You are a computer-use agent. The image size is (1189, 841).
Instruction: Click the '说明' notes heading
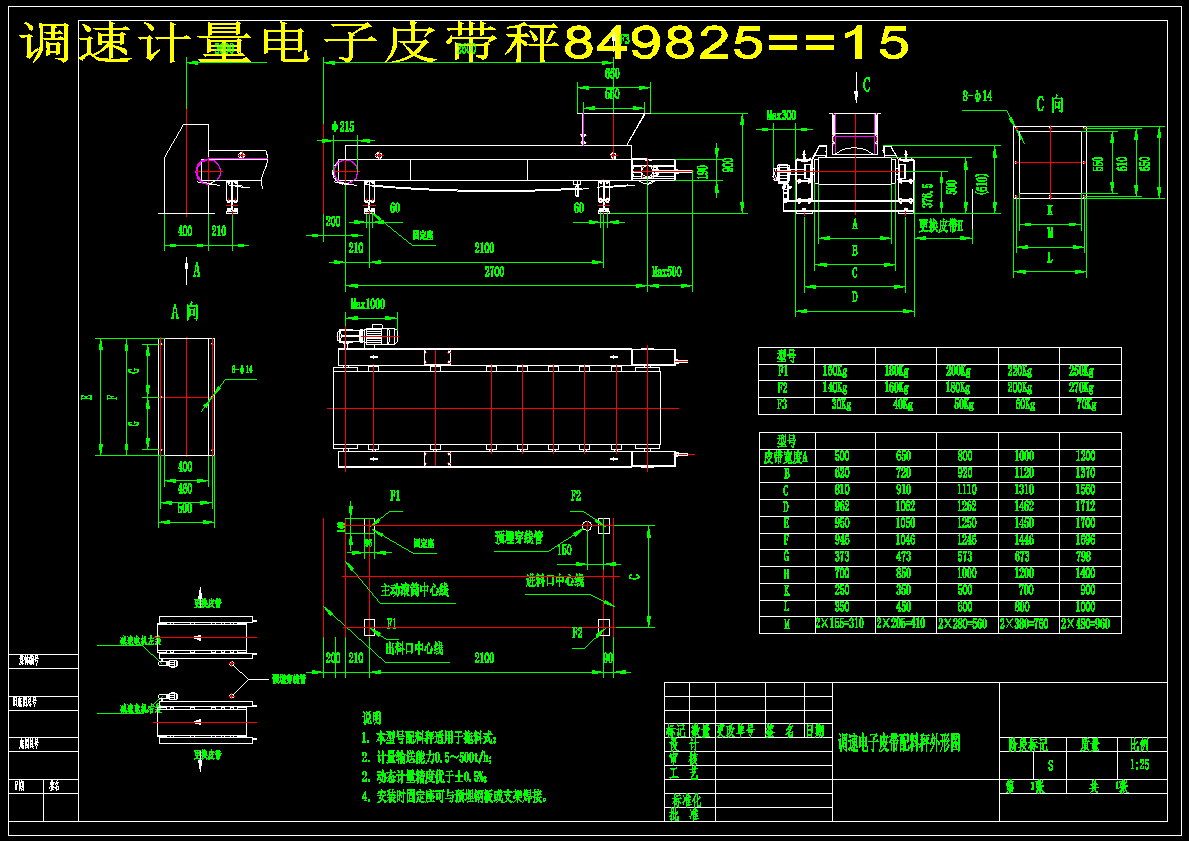tap(372, 717)
